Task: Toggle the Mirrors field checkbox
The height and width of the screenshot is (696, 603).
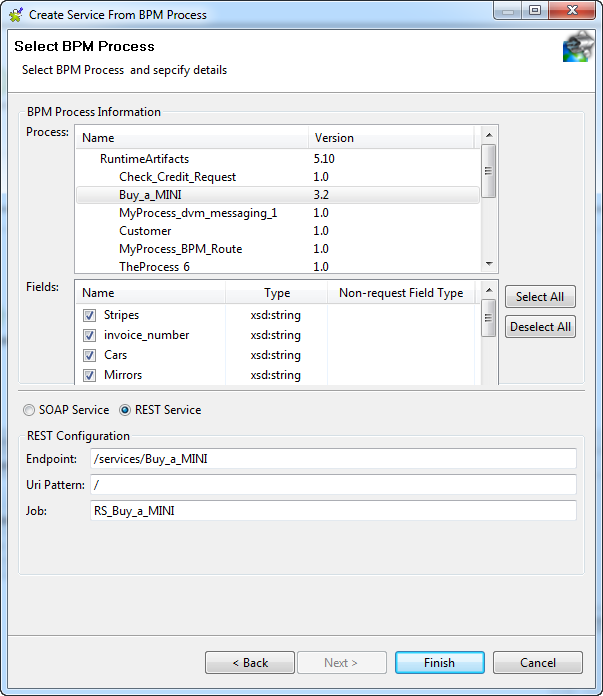Action: [x=89, y=376]
